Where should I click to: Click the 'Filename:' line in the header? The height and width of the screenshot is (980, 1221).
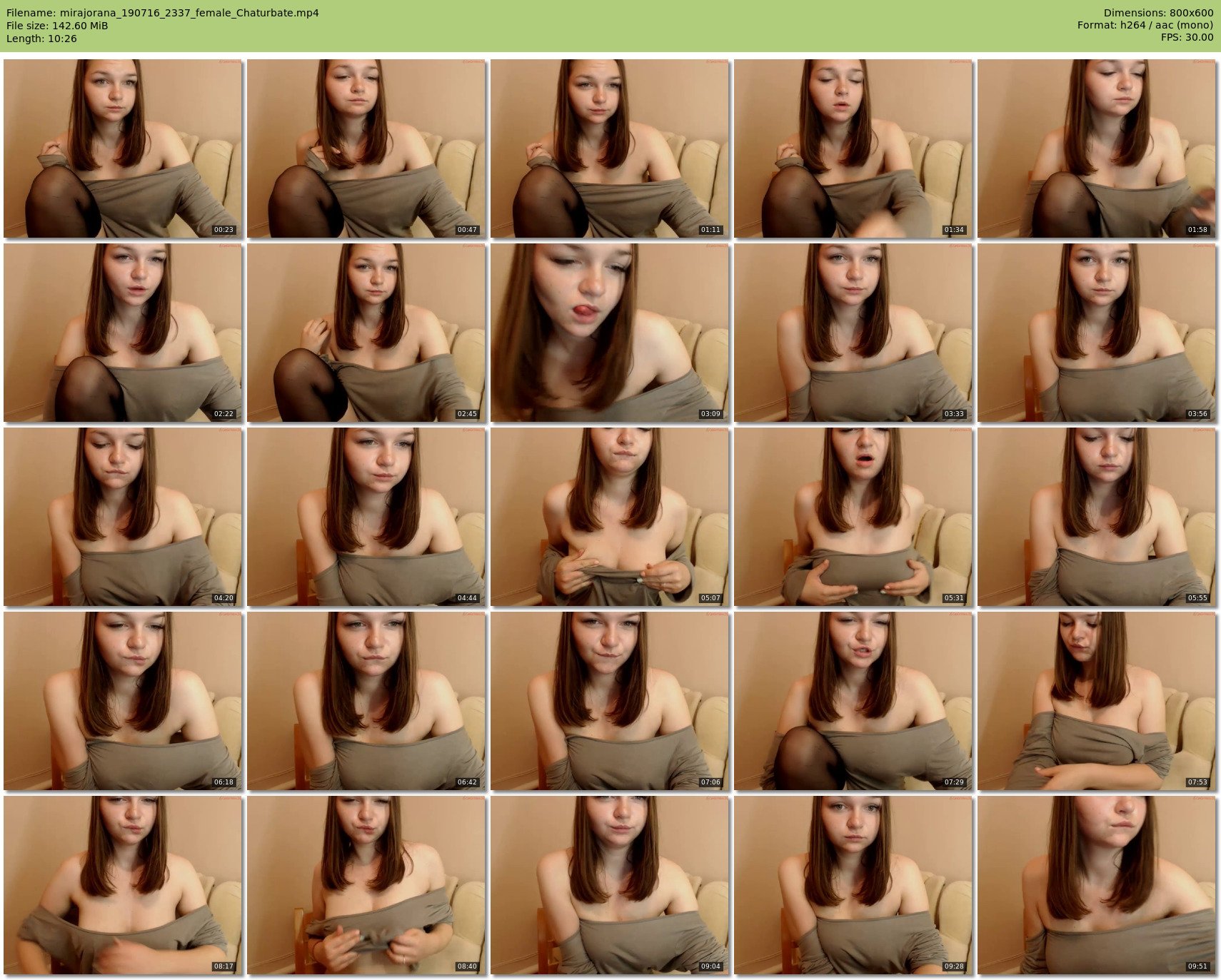point(163,13)
